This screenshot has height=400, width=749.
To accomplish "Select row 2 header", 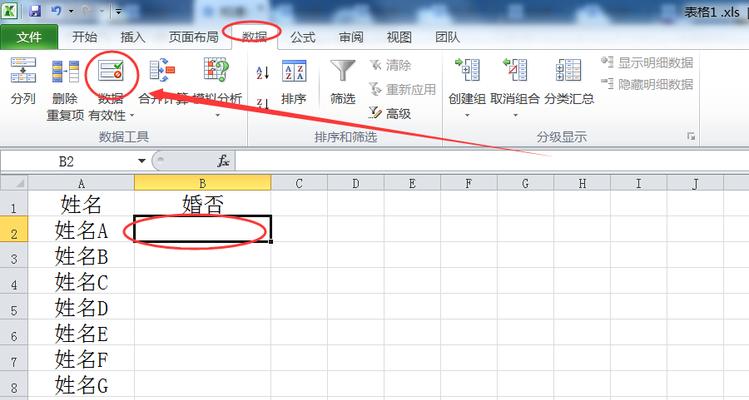I will pyautogui.click(x=14, y=230).
